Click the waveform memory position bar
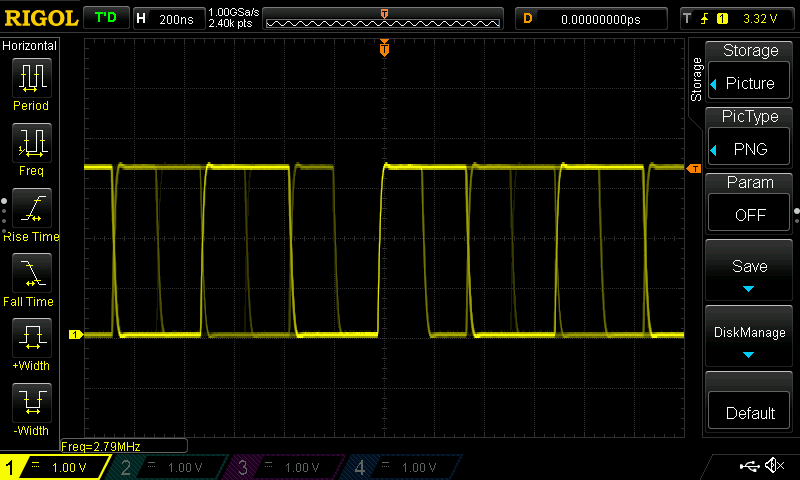The height and width of the screenshot is (480, 800). pyautogui.click(x=384, y=19)
